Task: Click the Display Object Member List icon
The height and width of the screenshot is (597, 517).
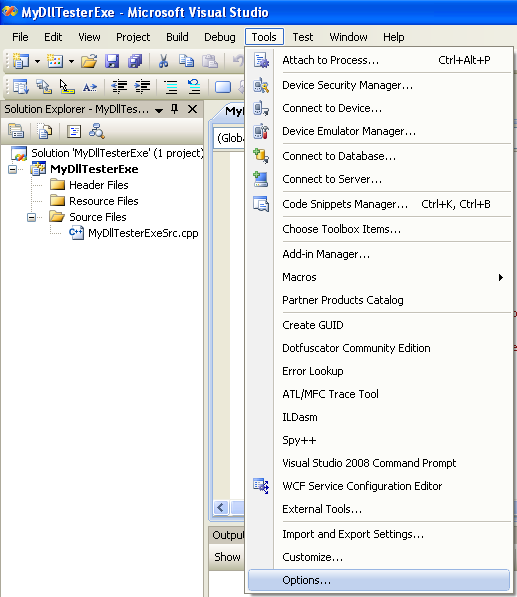Action: coord(21,87)
